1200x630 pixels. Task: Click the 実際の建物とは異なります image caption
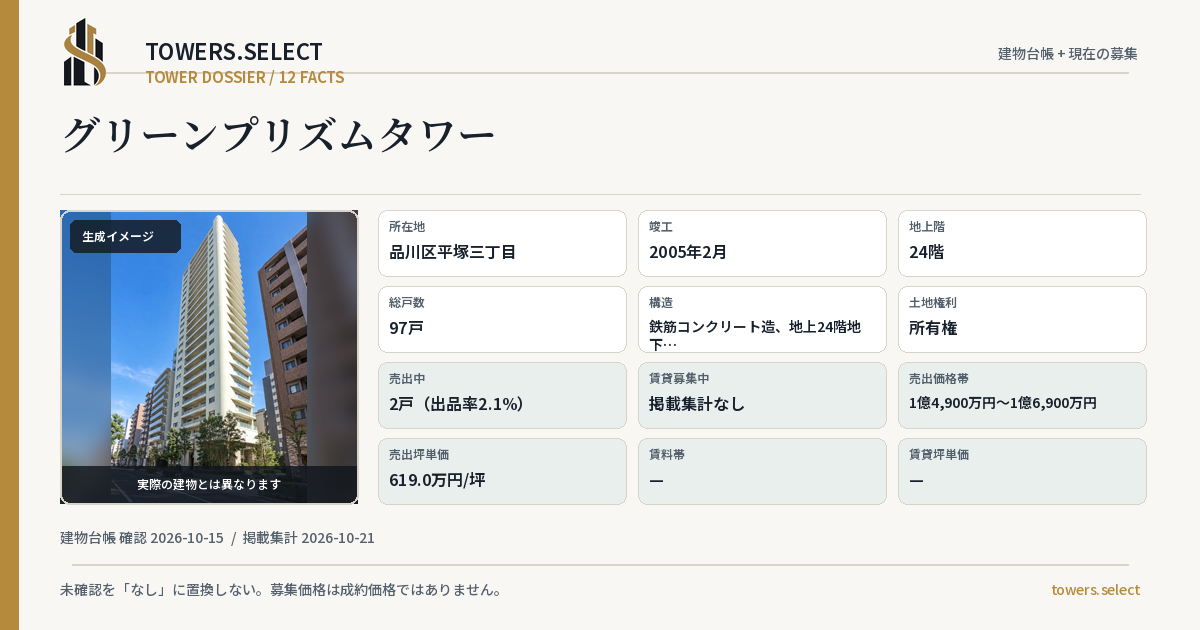[209, 484]
